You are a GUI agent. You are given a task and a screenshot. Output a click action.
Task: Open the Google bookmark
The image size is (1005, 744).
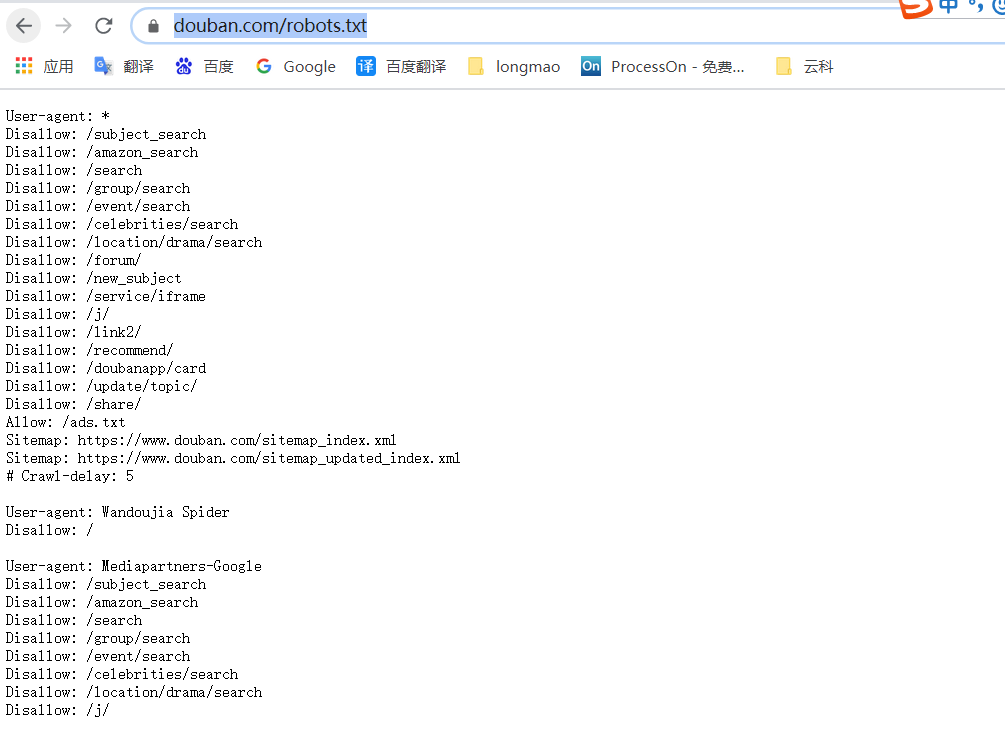click(295, 66)
